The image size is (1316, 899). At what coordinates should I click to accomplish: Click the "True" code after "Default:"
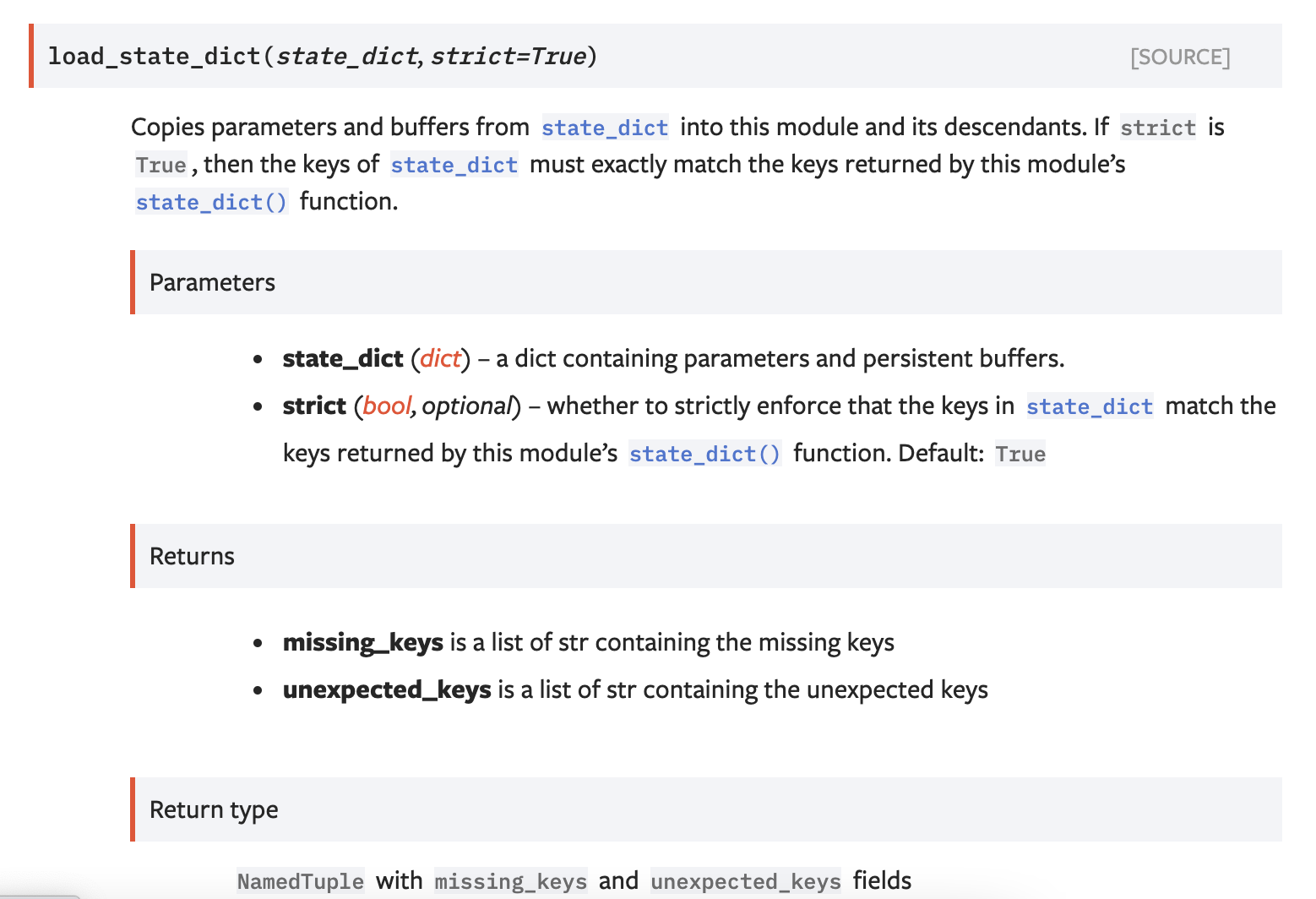1020,454
